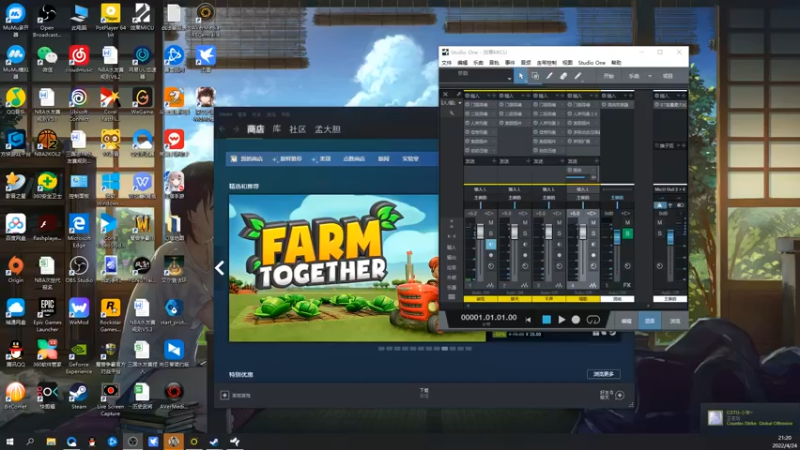Open the Steam desktop shortcut
Image resolution: width=800 pixels, height=450 pixels.
click(x=79, y=396)
